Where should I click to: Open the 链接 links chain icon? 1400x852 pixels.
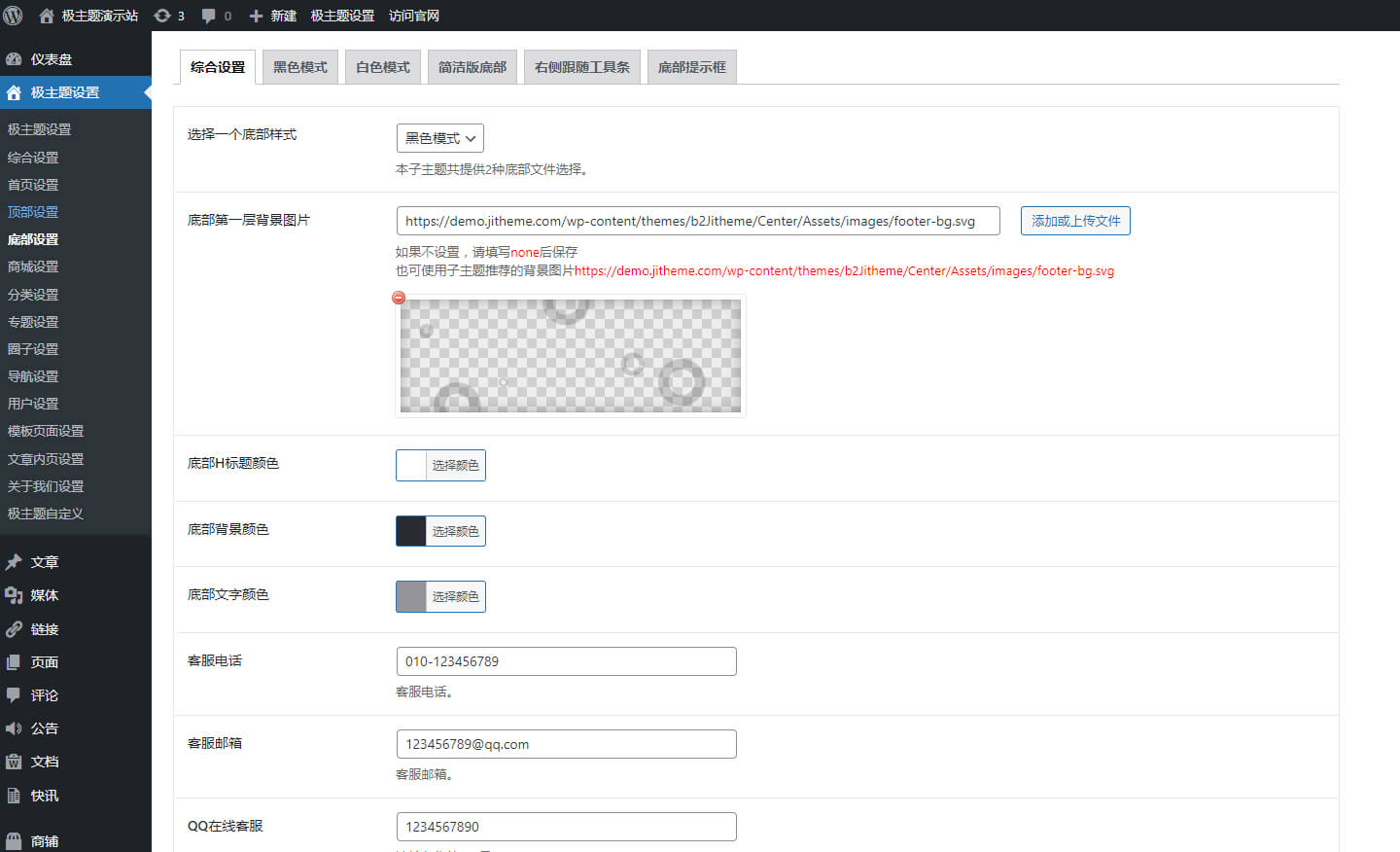click(14, 629)
